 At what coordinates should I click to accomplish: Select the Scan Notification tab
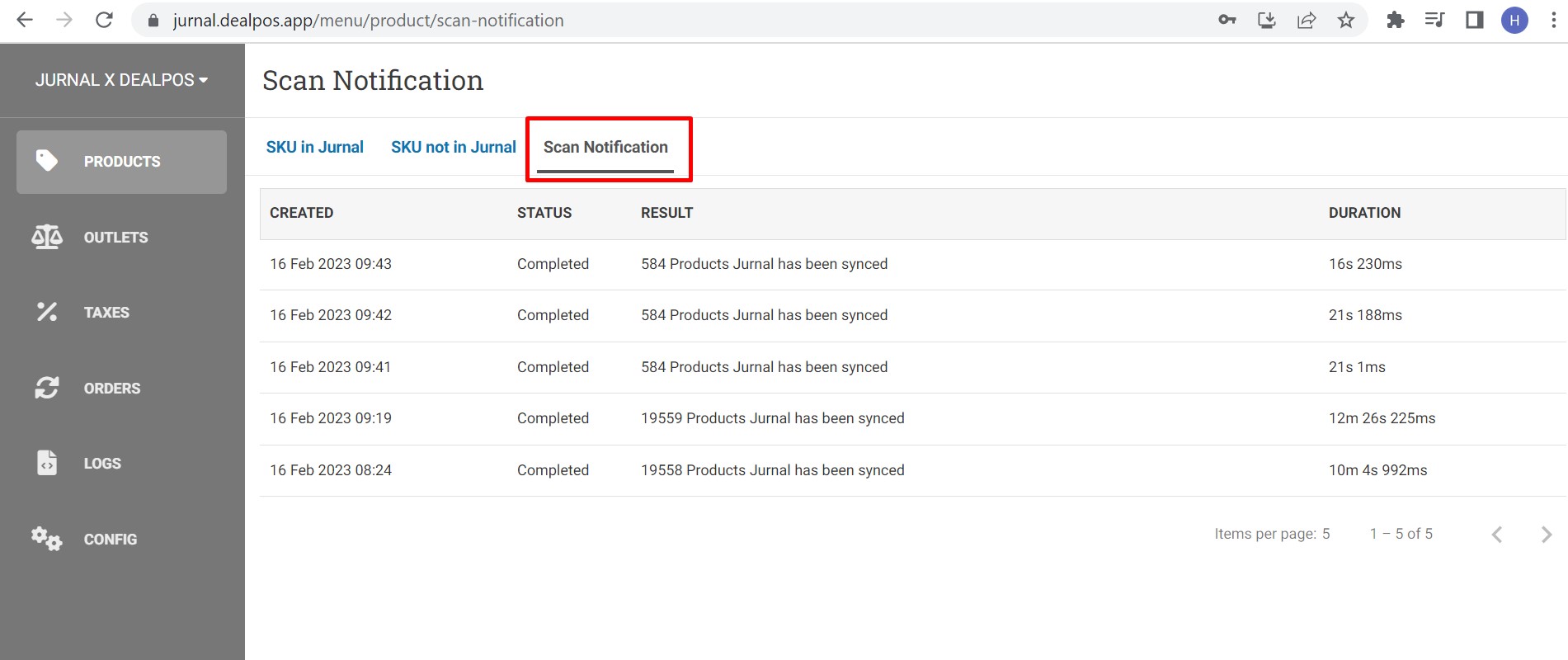coord(605,147)
